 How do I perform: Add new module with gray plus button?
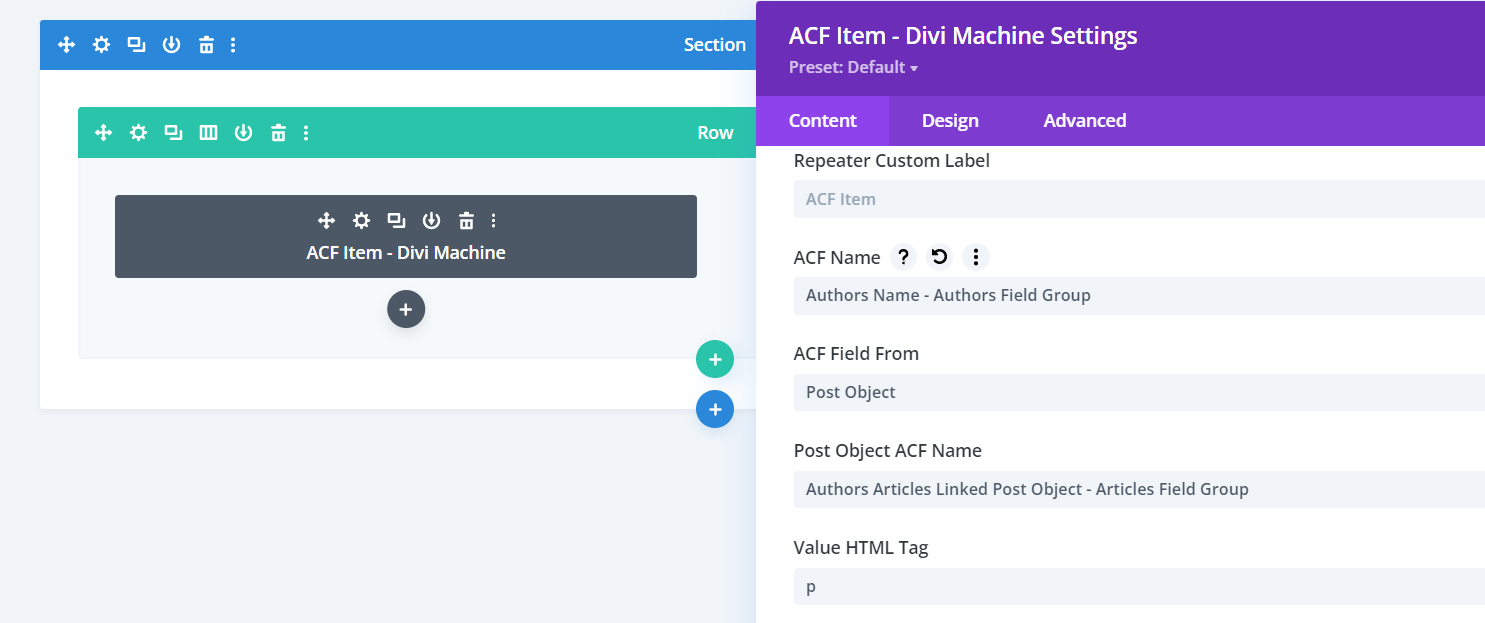coord(406,310)
